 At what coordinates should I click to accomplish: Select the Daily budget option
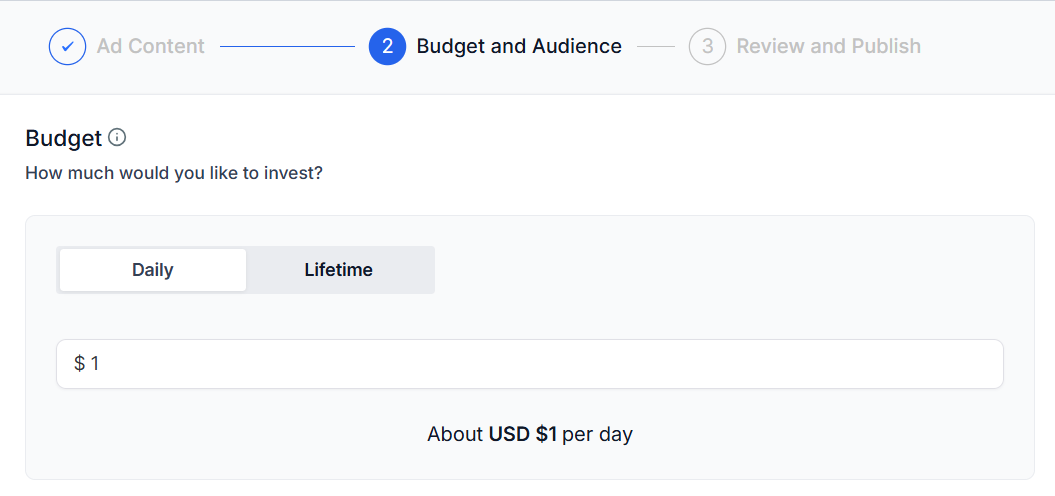point(153,270)
